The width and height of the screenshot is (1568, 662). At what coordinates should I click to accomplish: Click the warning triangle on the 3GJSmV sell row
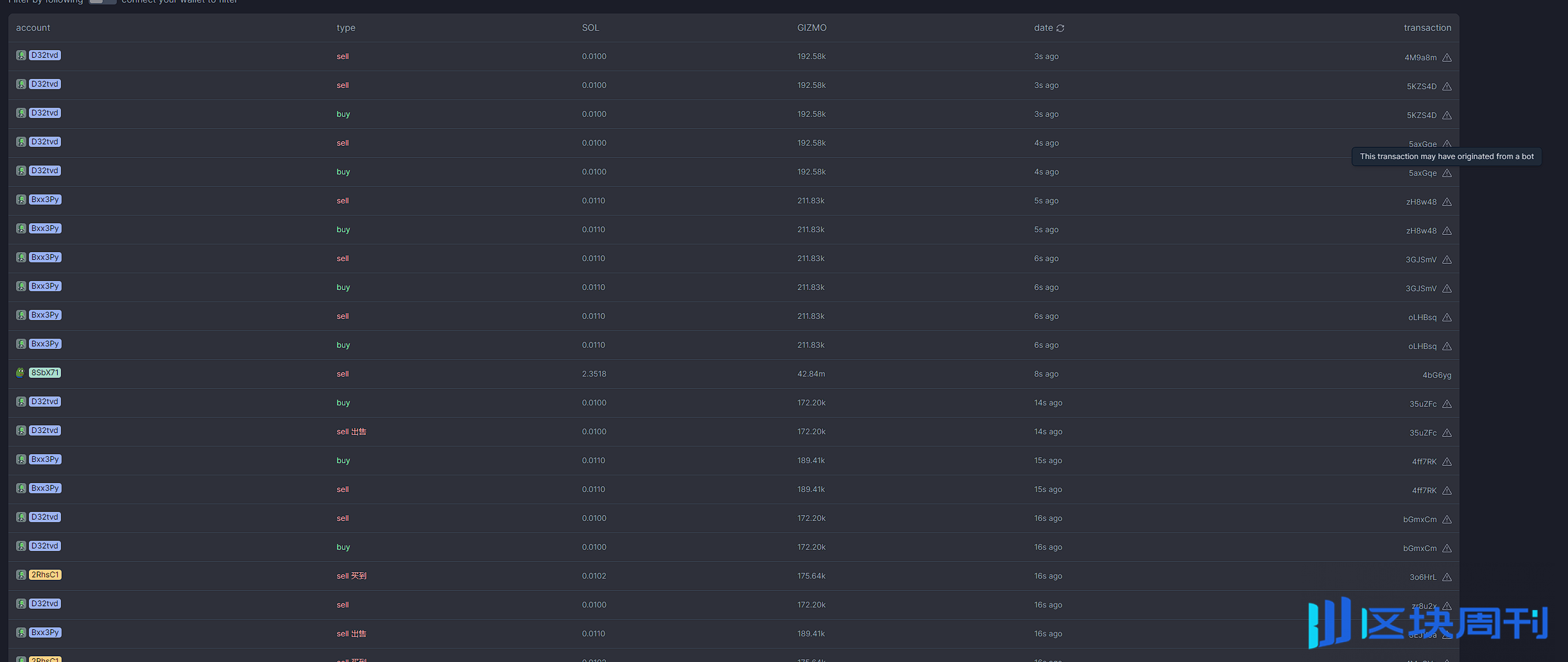click(x=1447, y=260)
